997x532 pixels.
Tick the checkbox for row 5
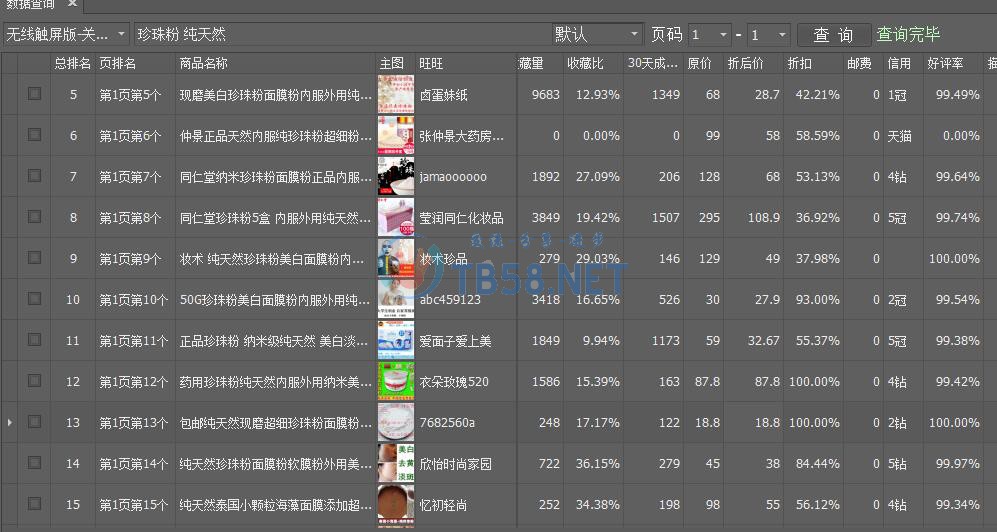point(35,94)
